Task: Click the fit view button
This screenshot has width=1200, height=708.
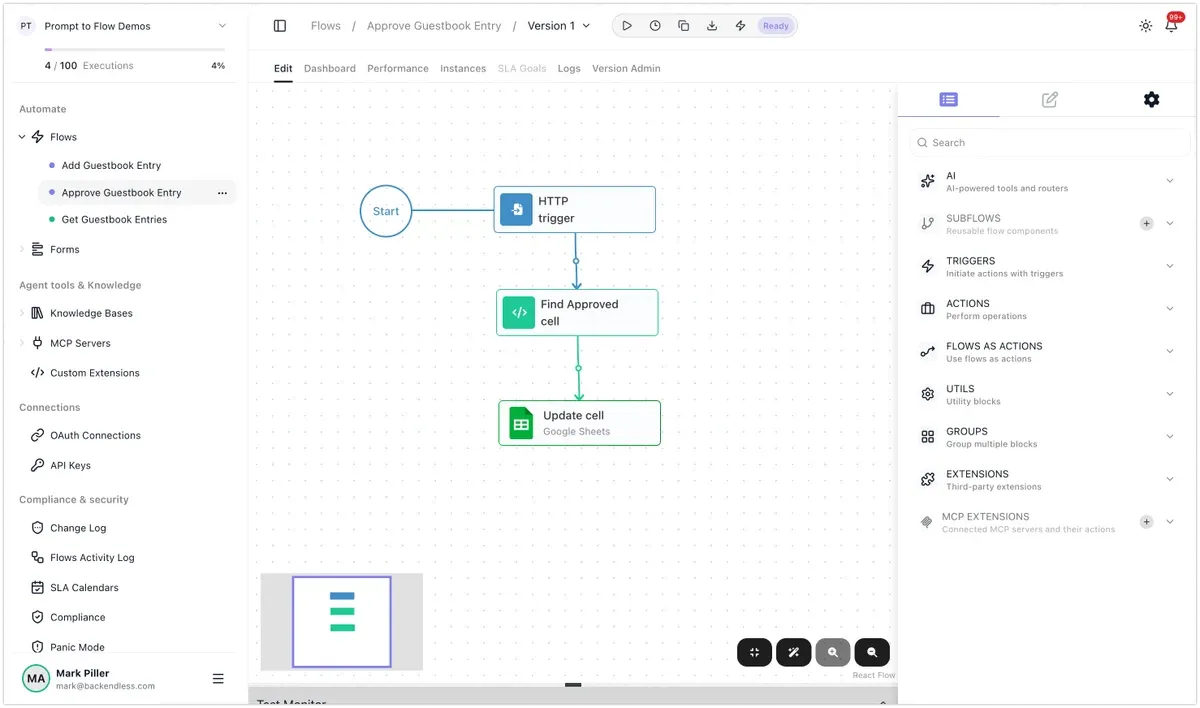Action: (x=755, y=652)
